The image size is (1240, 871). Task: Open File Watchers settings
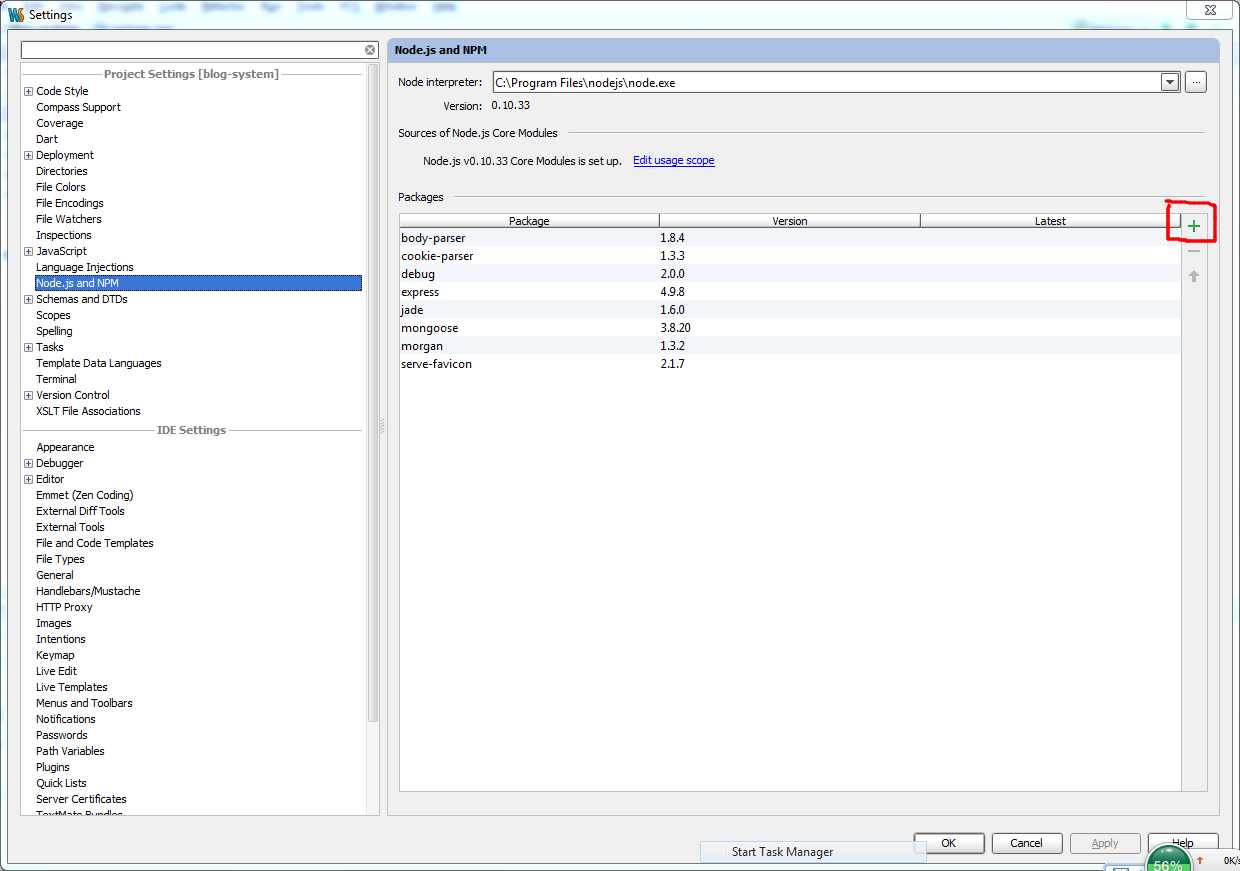pyautogui.click(x=69, y=219)
